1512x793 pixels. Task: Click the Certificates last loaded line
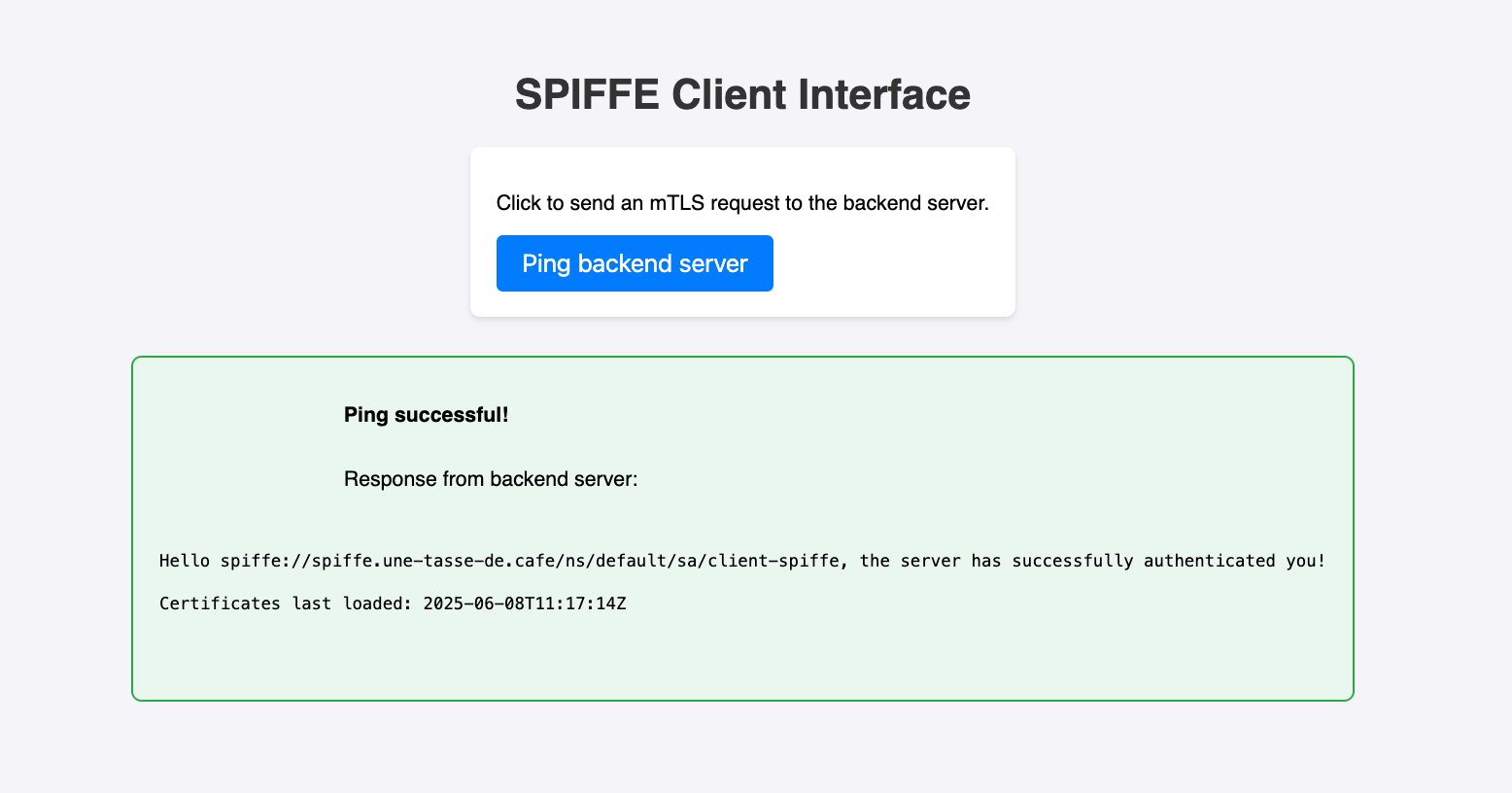click(x=393, y=603)
